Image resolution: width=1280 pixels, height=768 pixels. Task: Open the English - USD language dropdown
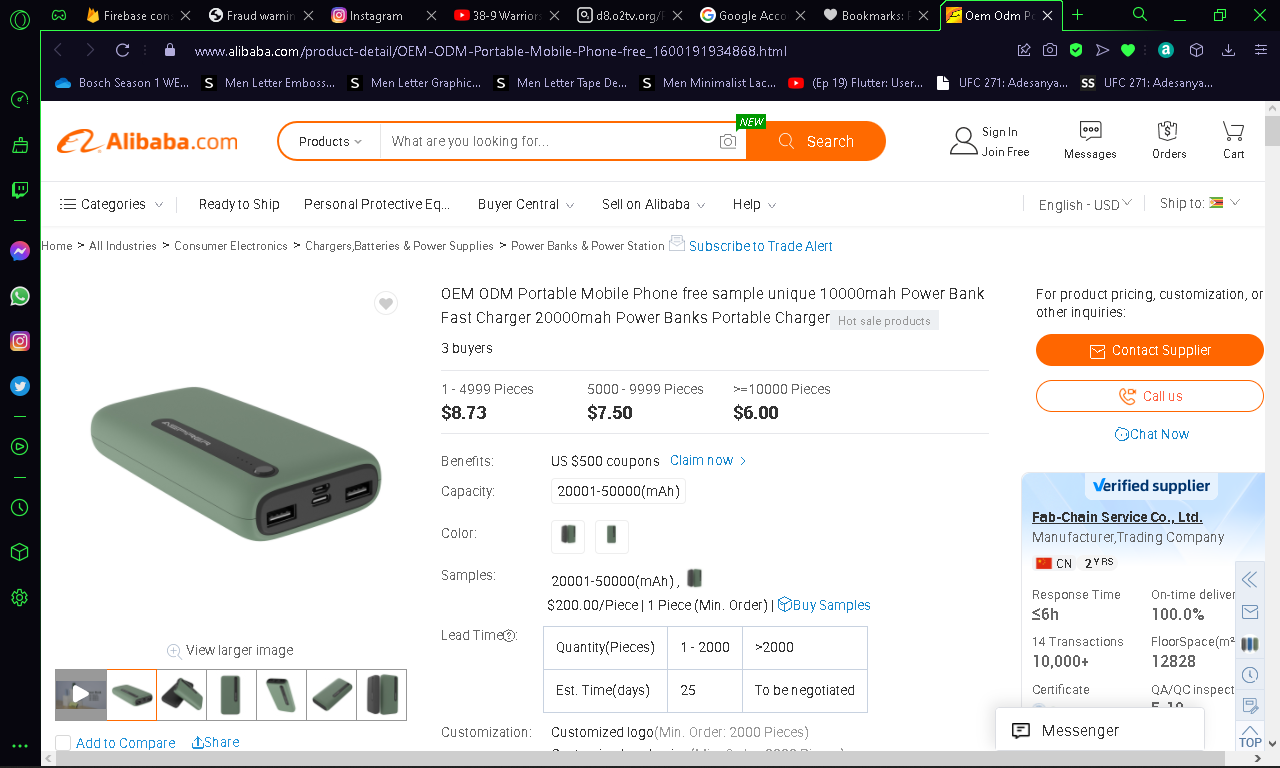pos(1085,204)
